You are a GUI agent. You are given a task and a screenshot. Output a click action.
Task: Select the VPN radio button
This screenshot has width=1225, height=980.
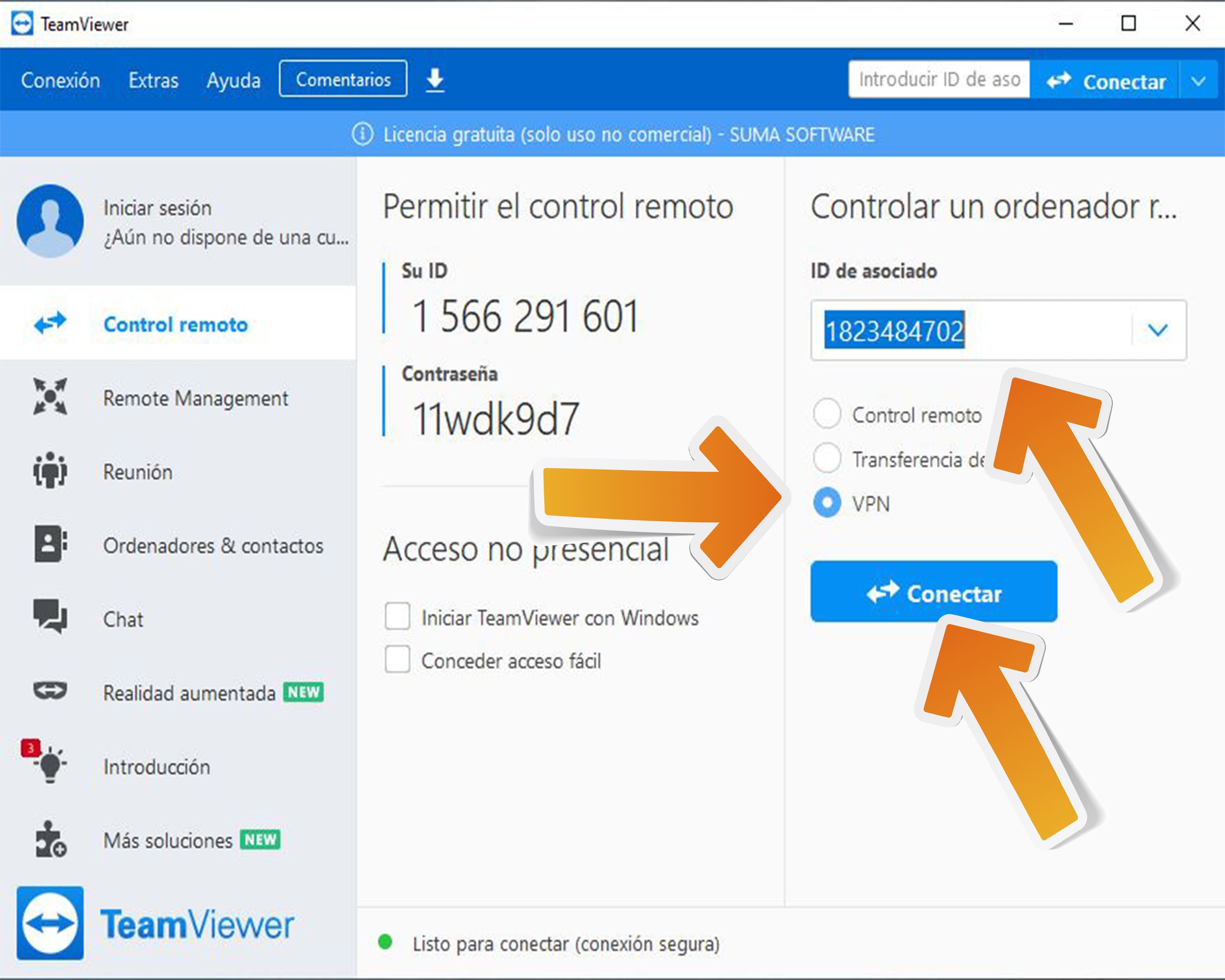(827, 503)
